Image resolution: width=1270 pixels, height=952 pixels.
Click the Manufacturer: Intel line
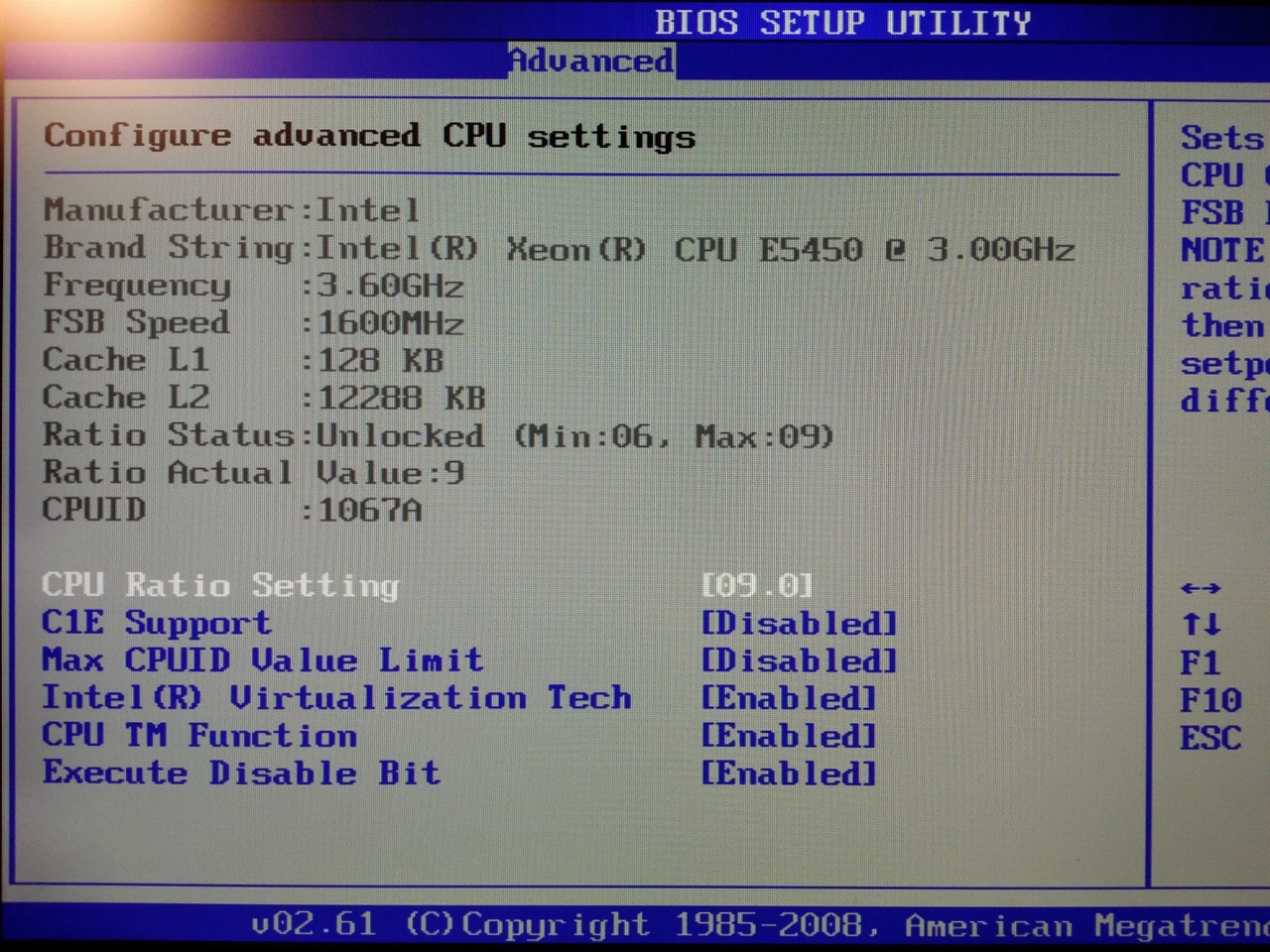(231, 210)
